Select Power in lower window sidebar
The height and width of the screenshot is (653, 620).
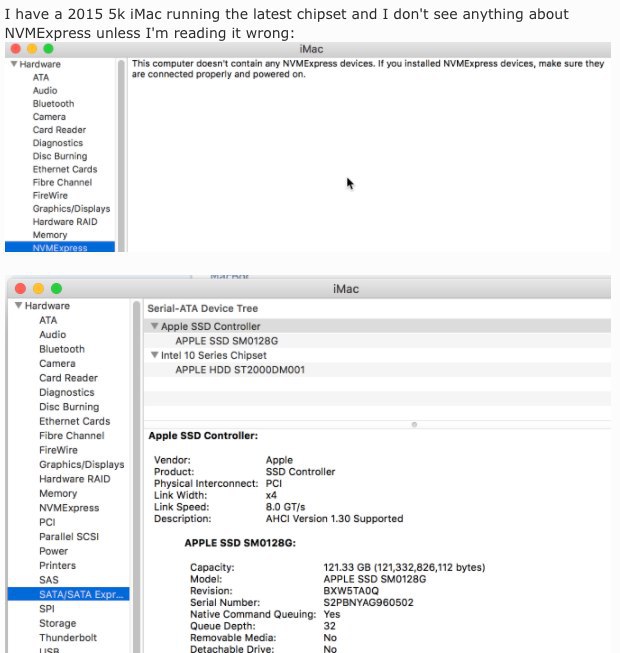[x=53, y=551]
